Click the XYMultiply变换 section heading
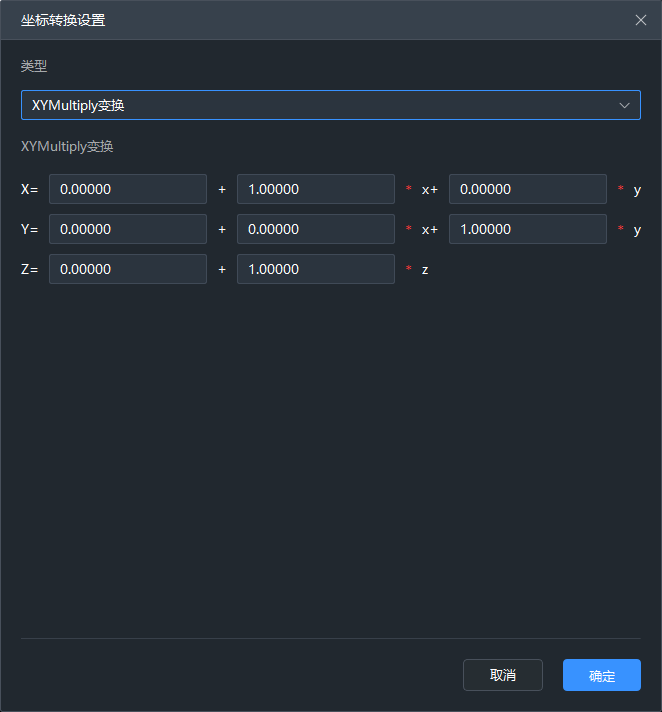662x712 pixels. pyautogui.click(x=67, y=146)
